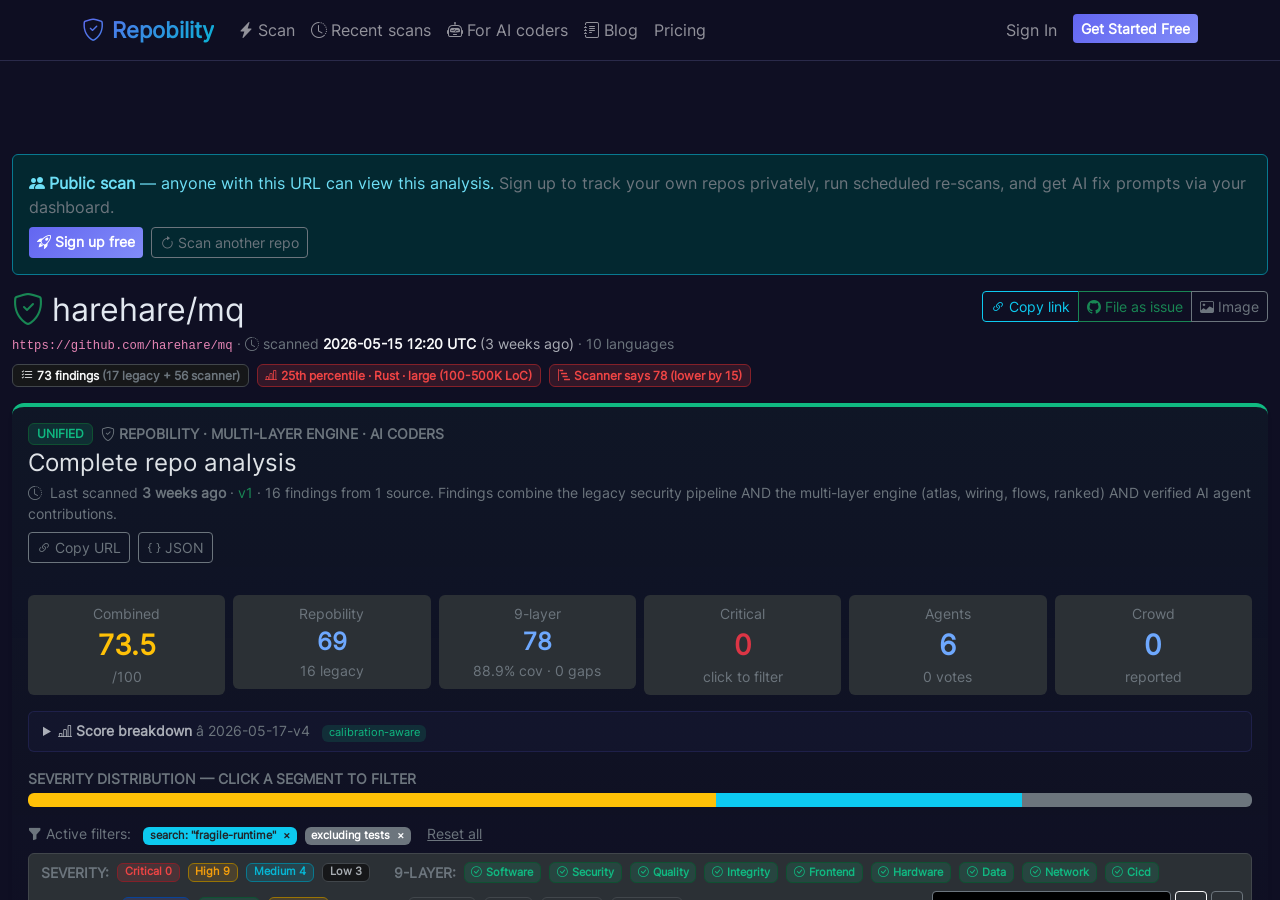Click the clock icon beside Last scanned
The image size is (1280, 900).
point(35,493)
